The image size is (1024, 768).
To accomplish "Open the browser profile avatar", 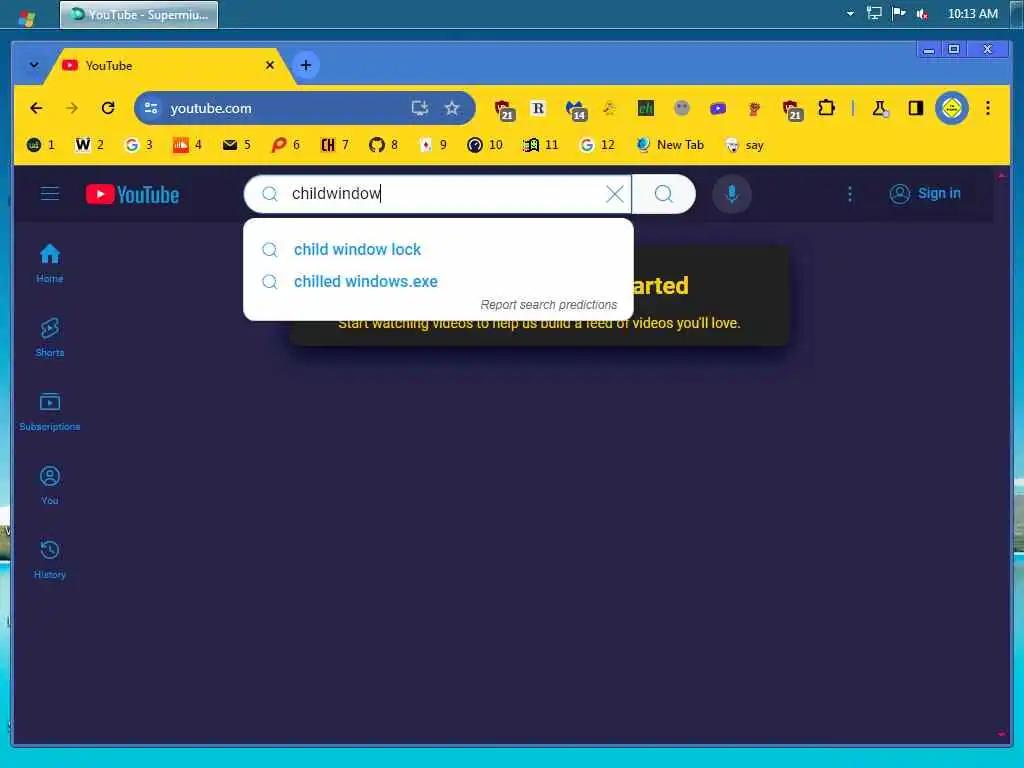I will (952, 108).
